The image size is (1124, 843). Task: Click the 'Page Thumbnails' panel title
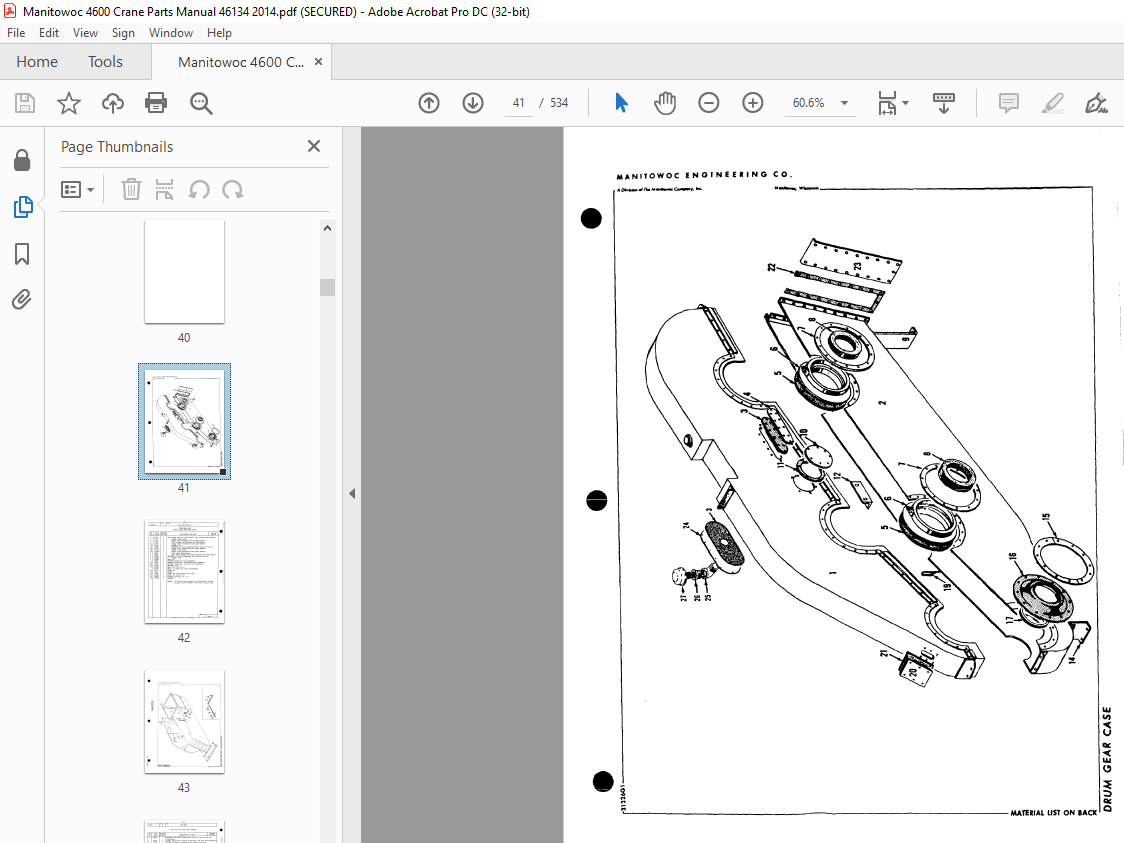click(x=117, y=147)
